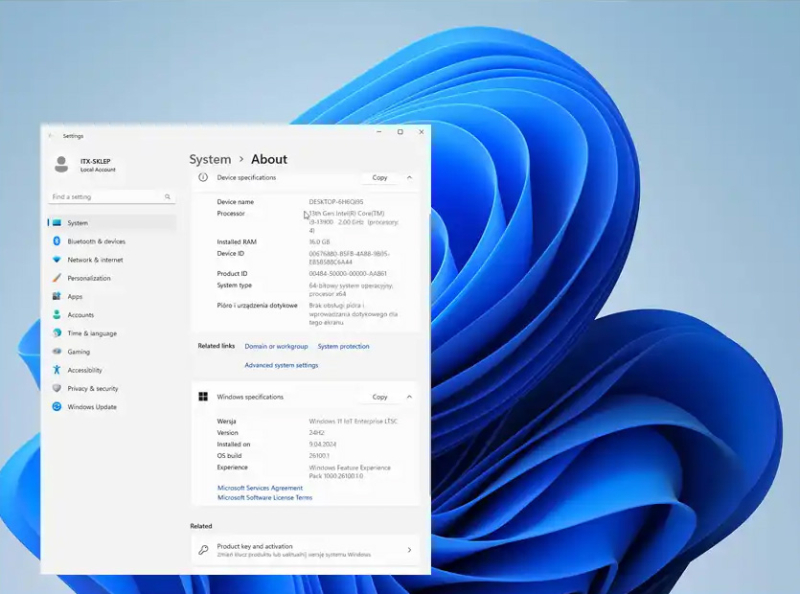Collapse the Device specifications section

[x=409, y=178]
